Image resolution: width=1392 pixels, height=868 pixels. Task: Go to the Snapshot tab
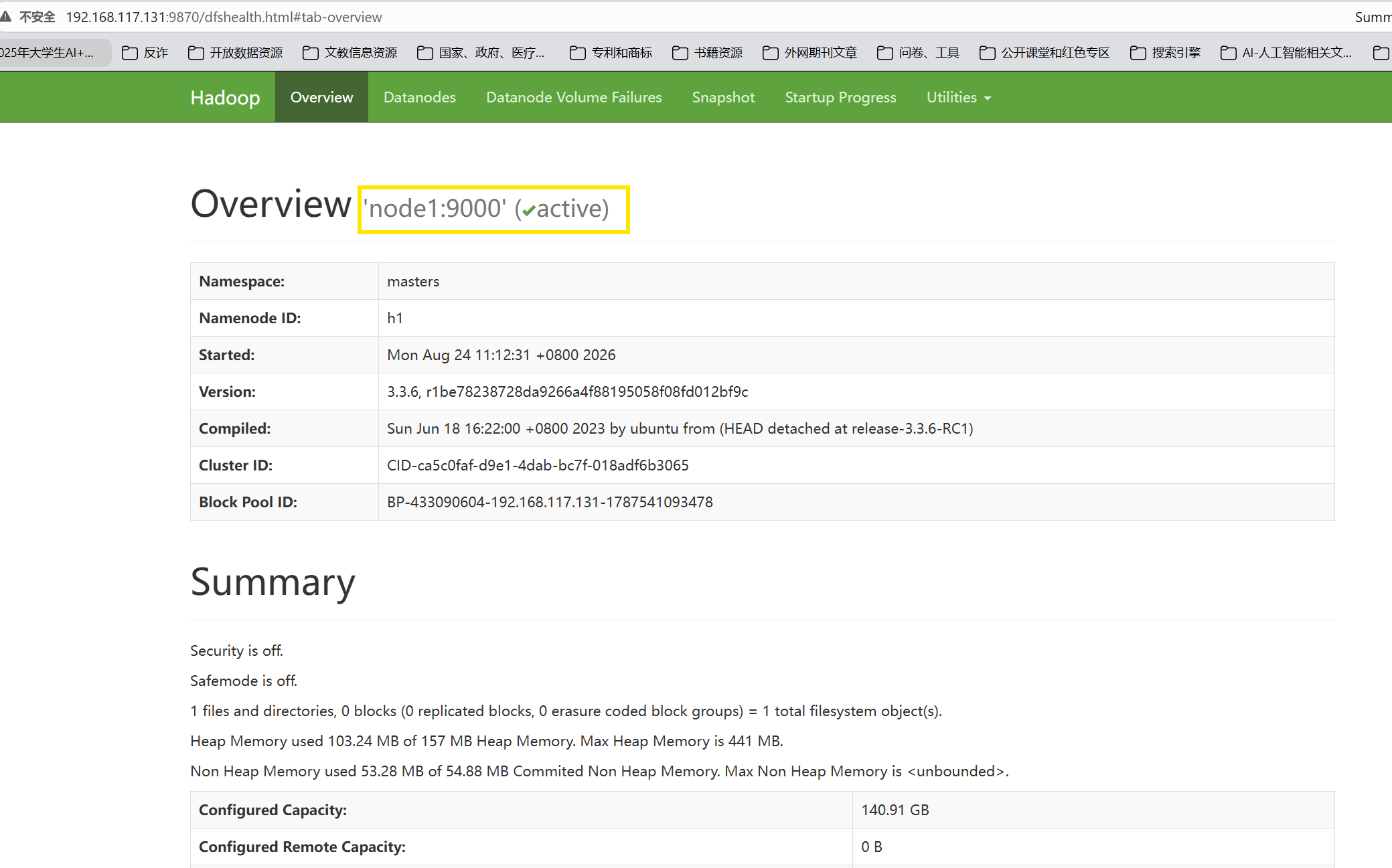(723, 97)
